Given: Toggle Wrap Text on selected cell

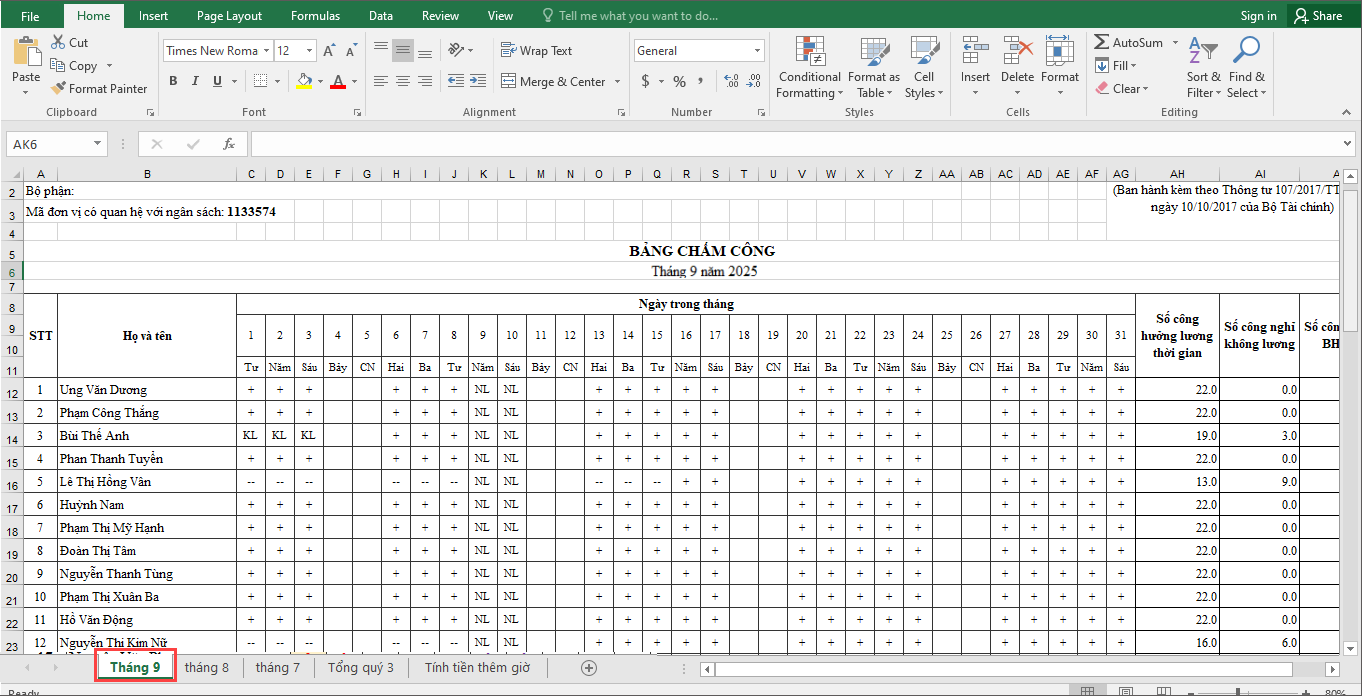Looking at the screenshot, I should point(536,51).
